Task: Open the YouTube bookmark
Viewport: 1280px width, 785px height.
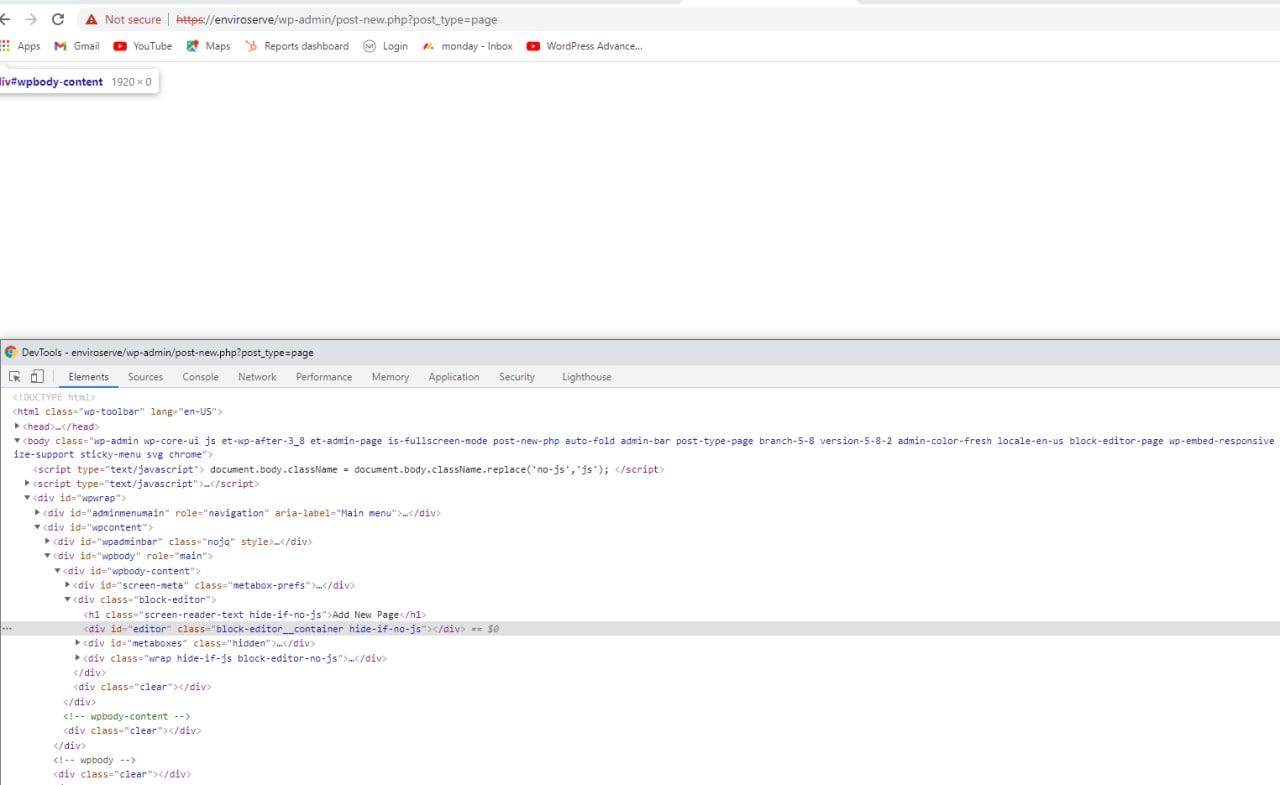Action: [143, 46]
